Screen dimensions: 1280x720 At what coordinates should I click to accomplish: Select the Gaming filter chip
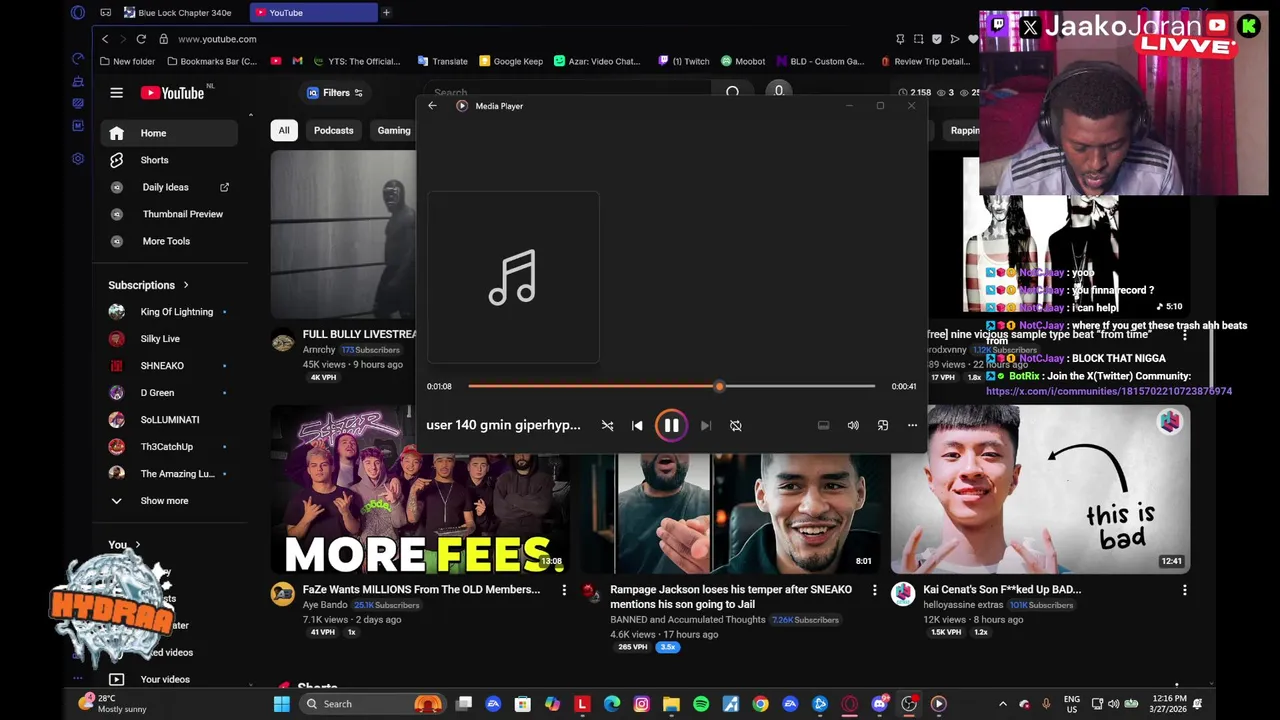tap(393, 130)
